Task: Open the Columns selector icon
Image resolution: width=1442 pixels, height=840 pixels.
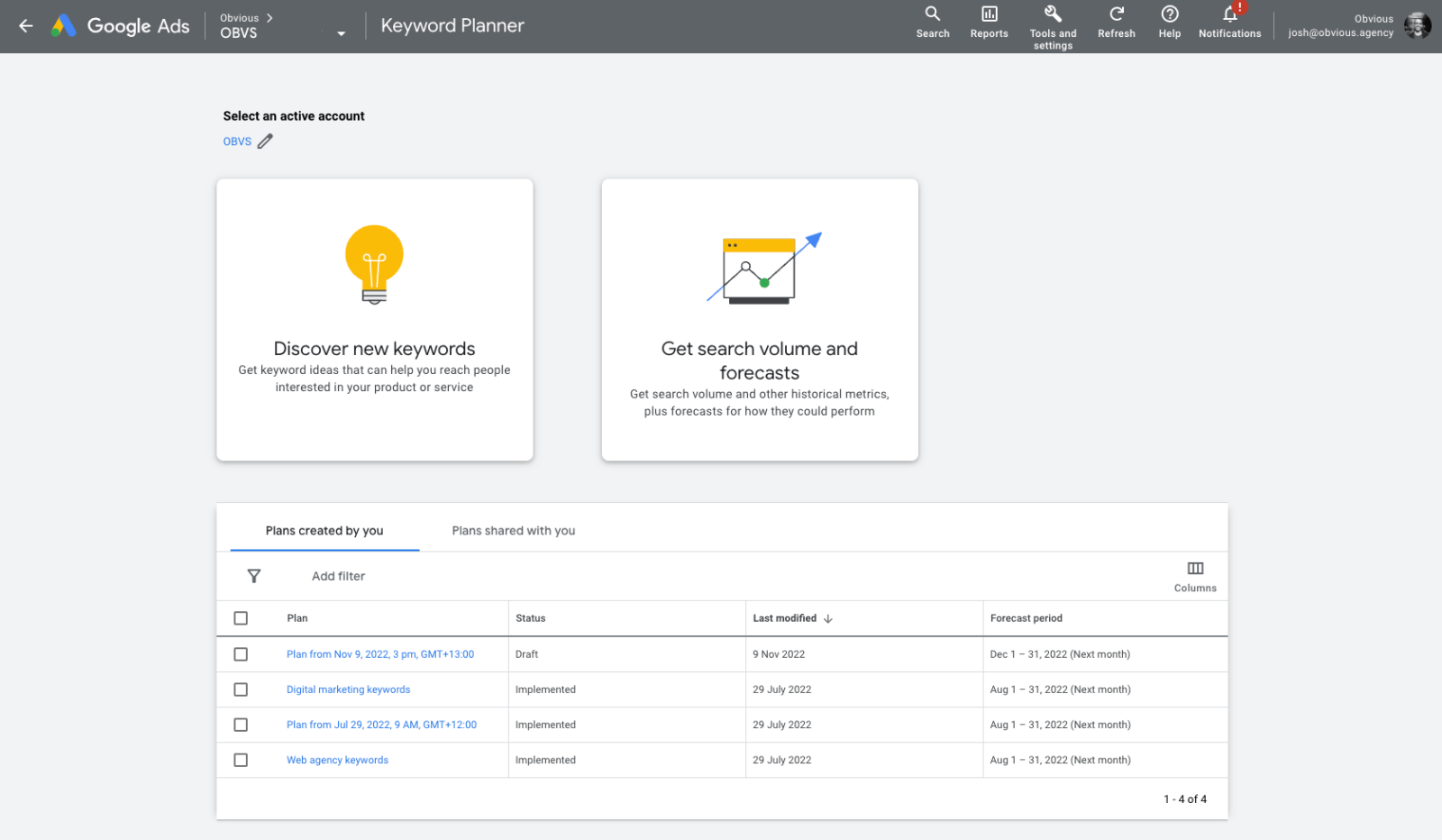Action: 1195,569
